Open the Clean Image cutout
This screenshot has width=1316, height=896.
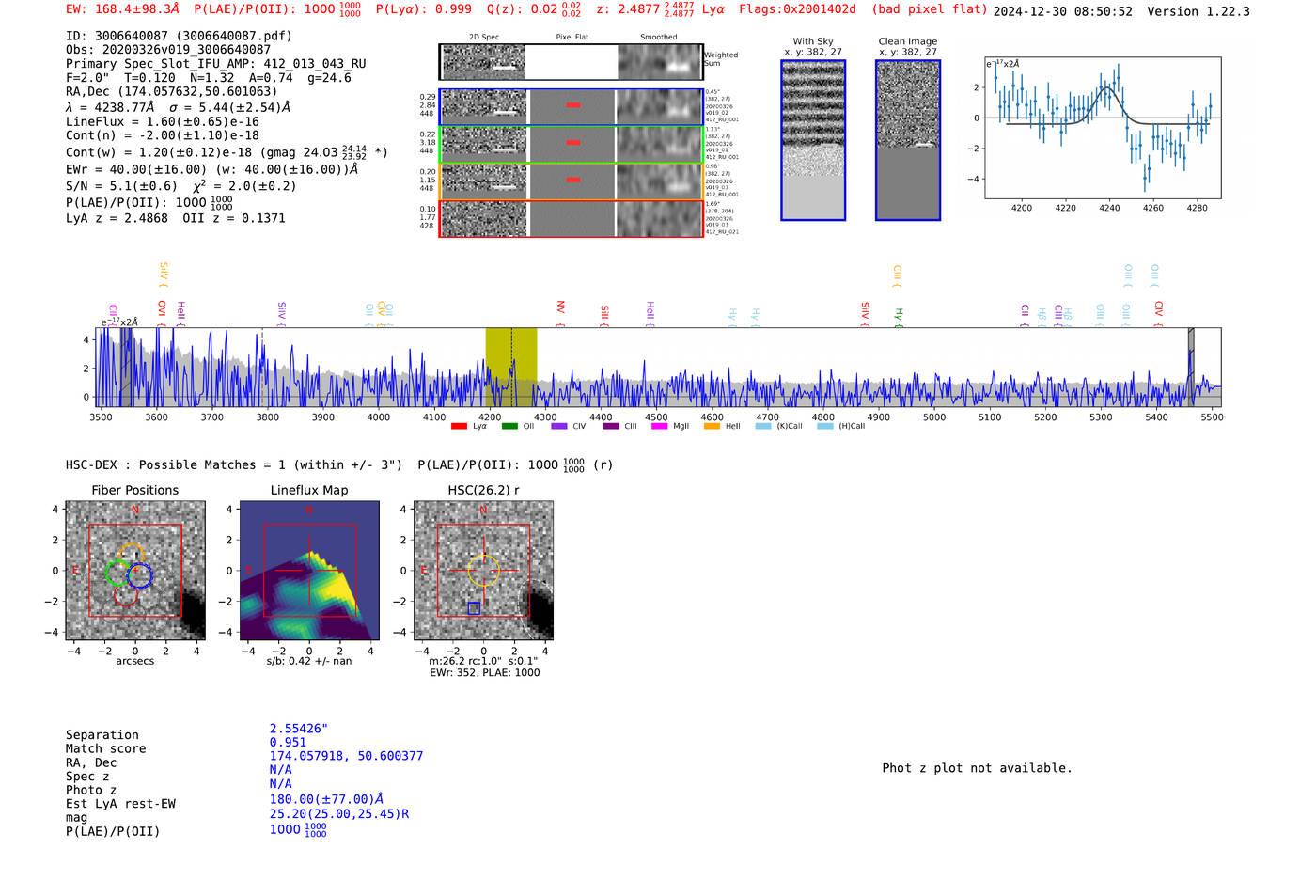(x=908, y=140)
